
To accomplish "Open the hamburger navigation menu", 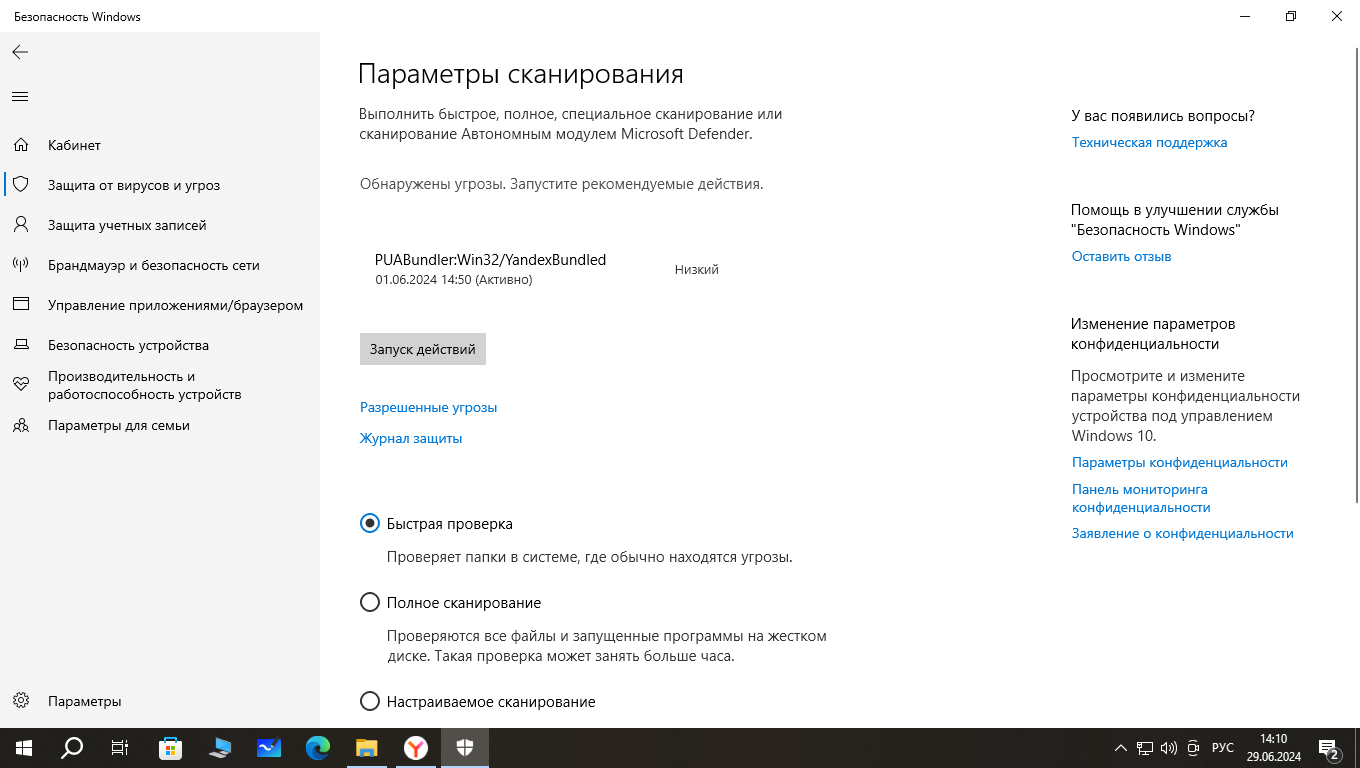I will pyautogui.click(x=20, y=97).
